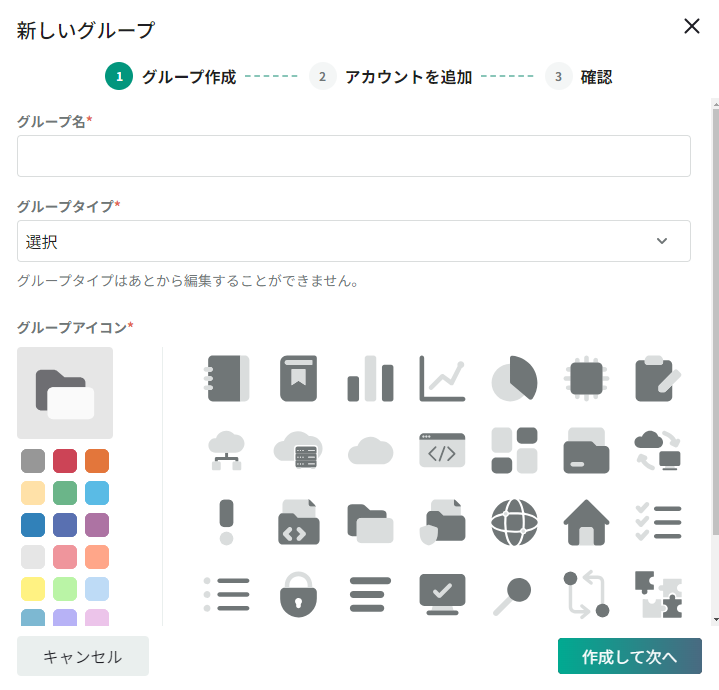Viewport: 719px width, 690px height.
Task: Choose the pale peach color swatch
Action: (33, 493)
